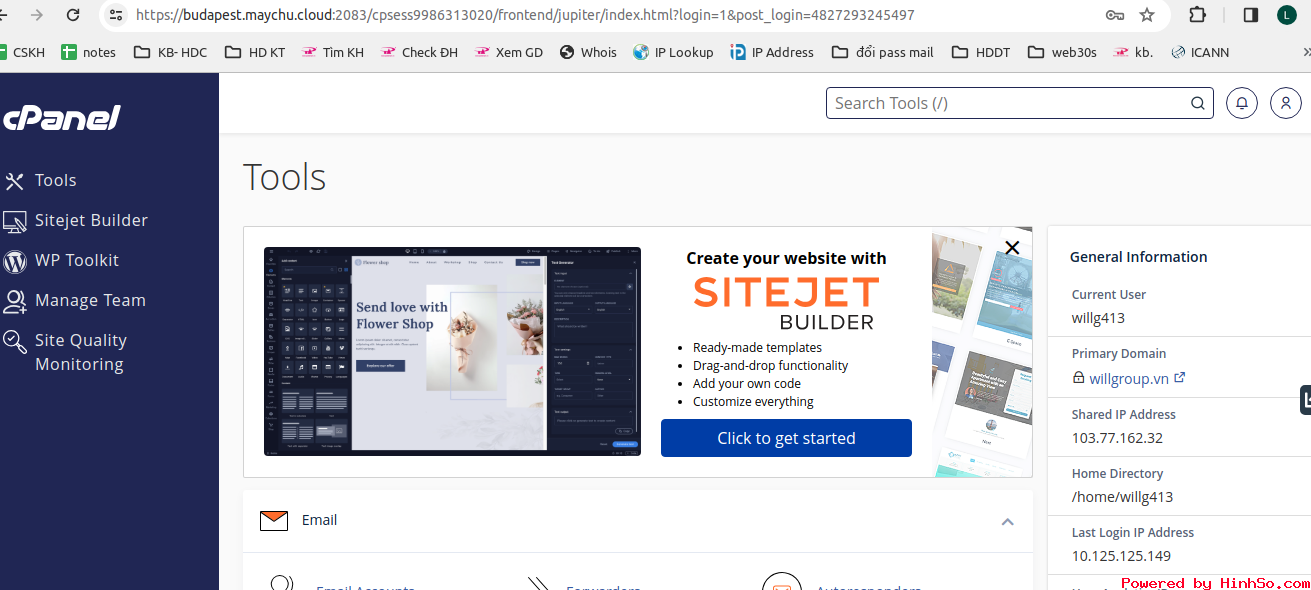Viewport: 1311px width, 590px height.
Task: Select Manage Team in the sidebar
Action: pyautogui.click(x=90, y=300)
